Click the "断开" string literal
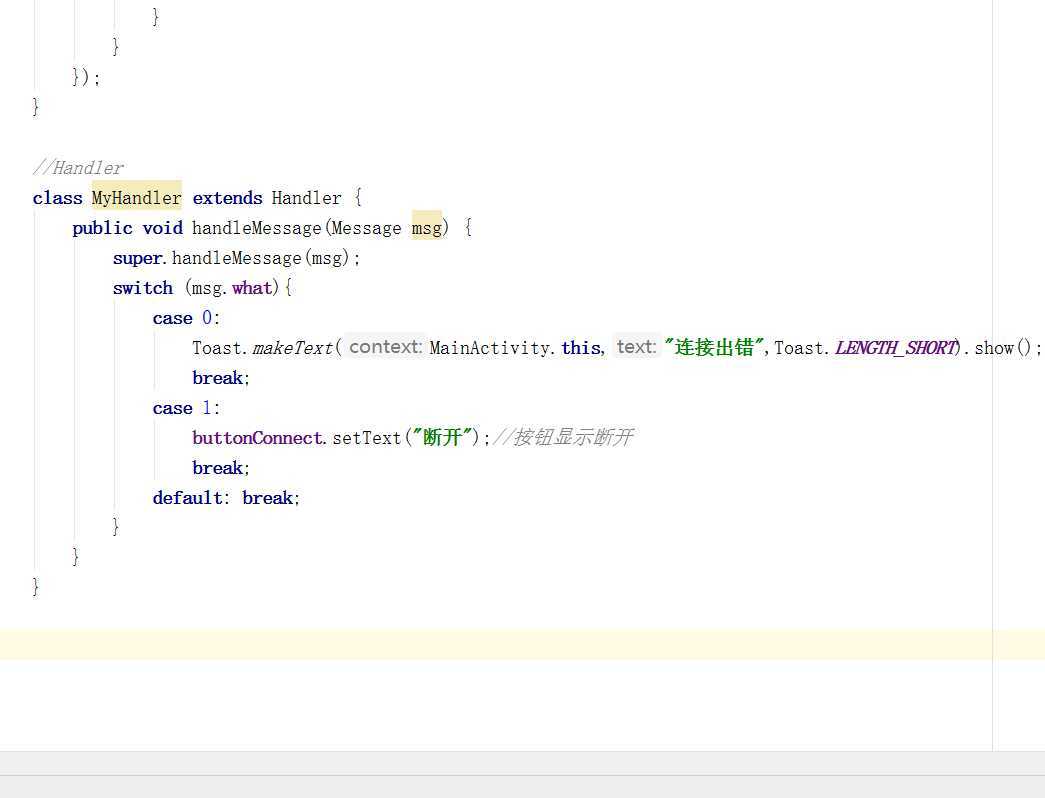This screenshot has width=1045, height=798. 443,437
